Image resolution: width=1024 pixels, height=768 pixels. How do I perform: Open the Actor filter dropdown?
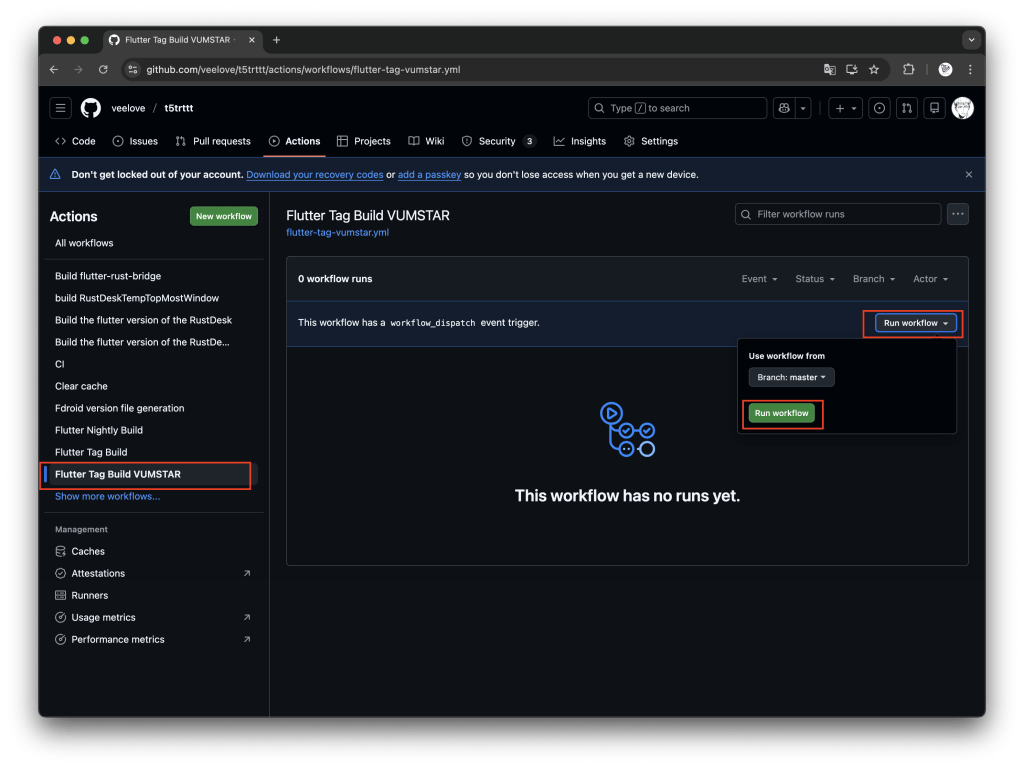pos(930,279)
